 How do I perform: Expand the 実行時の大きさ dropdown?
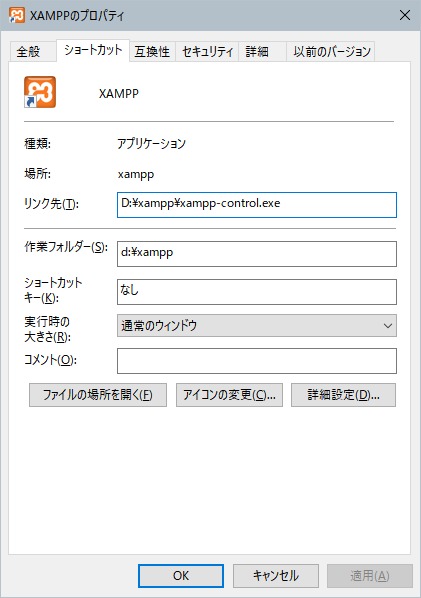click(257, 325)
